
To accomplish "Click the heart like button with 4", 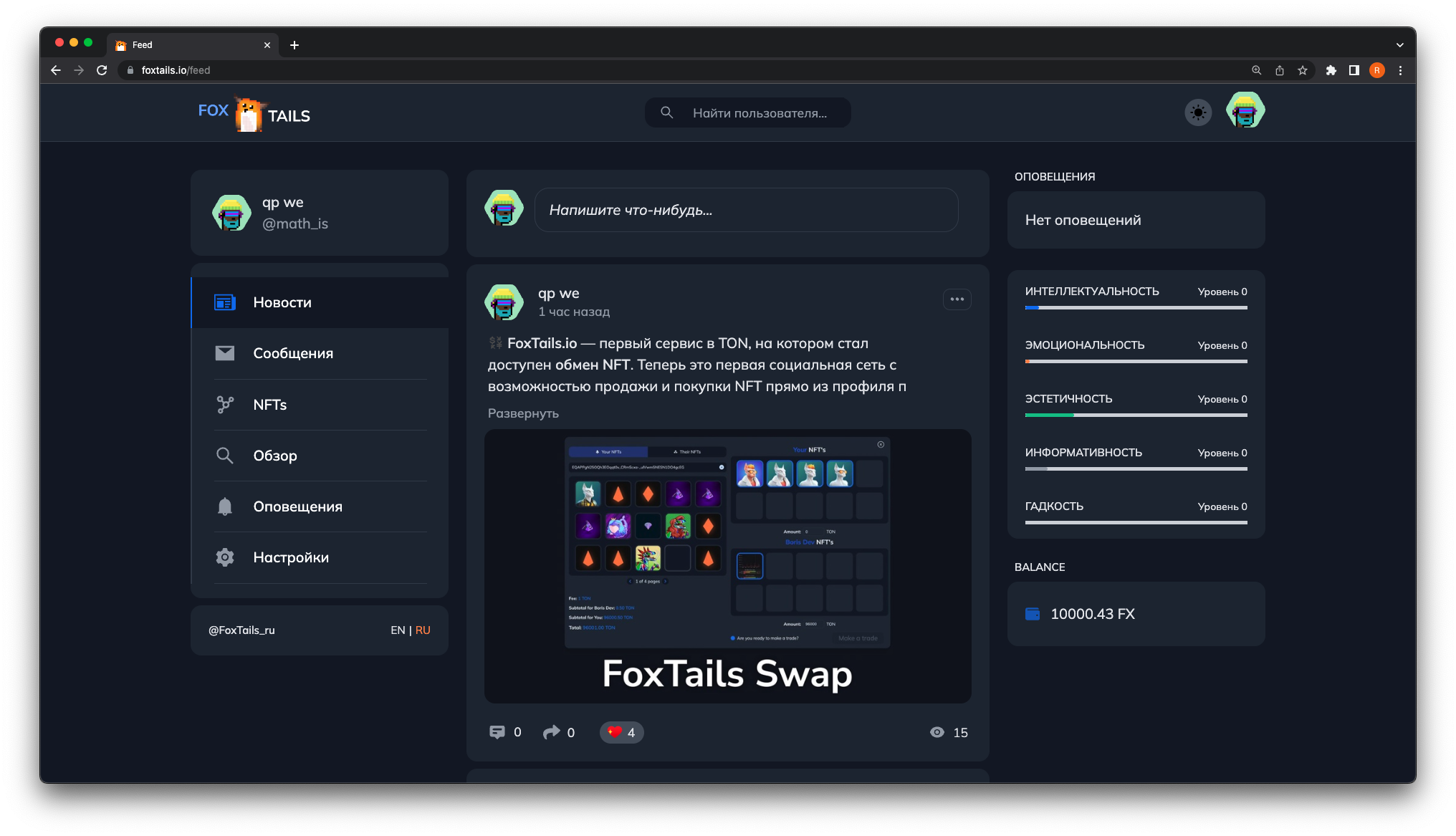I will pyautogui.click(x=621, y=732).
